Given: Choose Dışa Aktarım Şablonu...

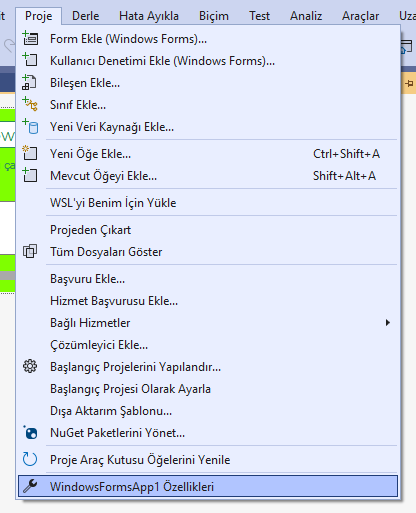Looking at the screenshot, I should [208, 411].
